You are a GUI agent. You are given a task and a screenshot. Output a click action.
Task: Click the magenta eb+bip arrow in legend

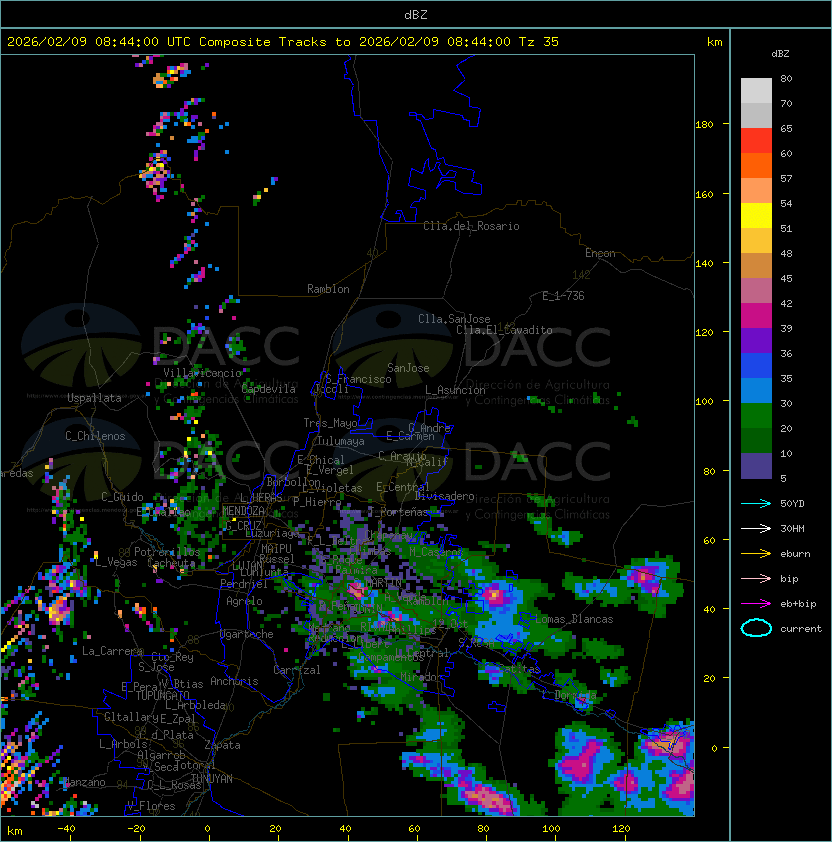click(756, 604)
